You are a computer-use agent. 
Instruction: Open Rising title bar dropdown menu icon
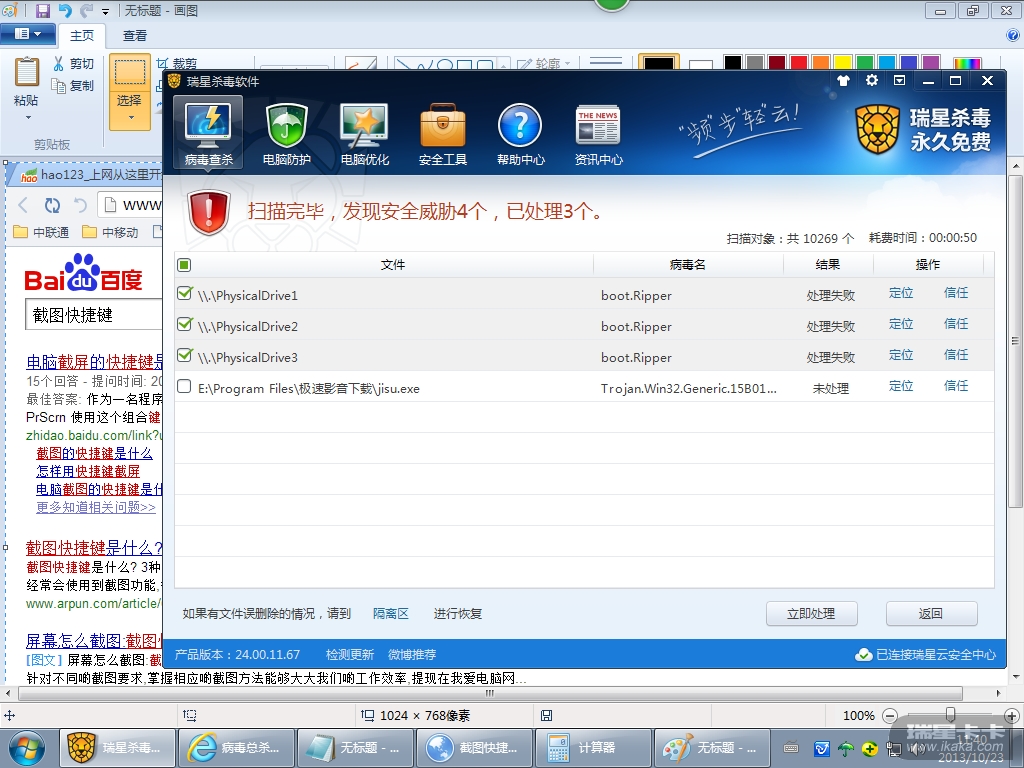pos(899,80)
